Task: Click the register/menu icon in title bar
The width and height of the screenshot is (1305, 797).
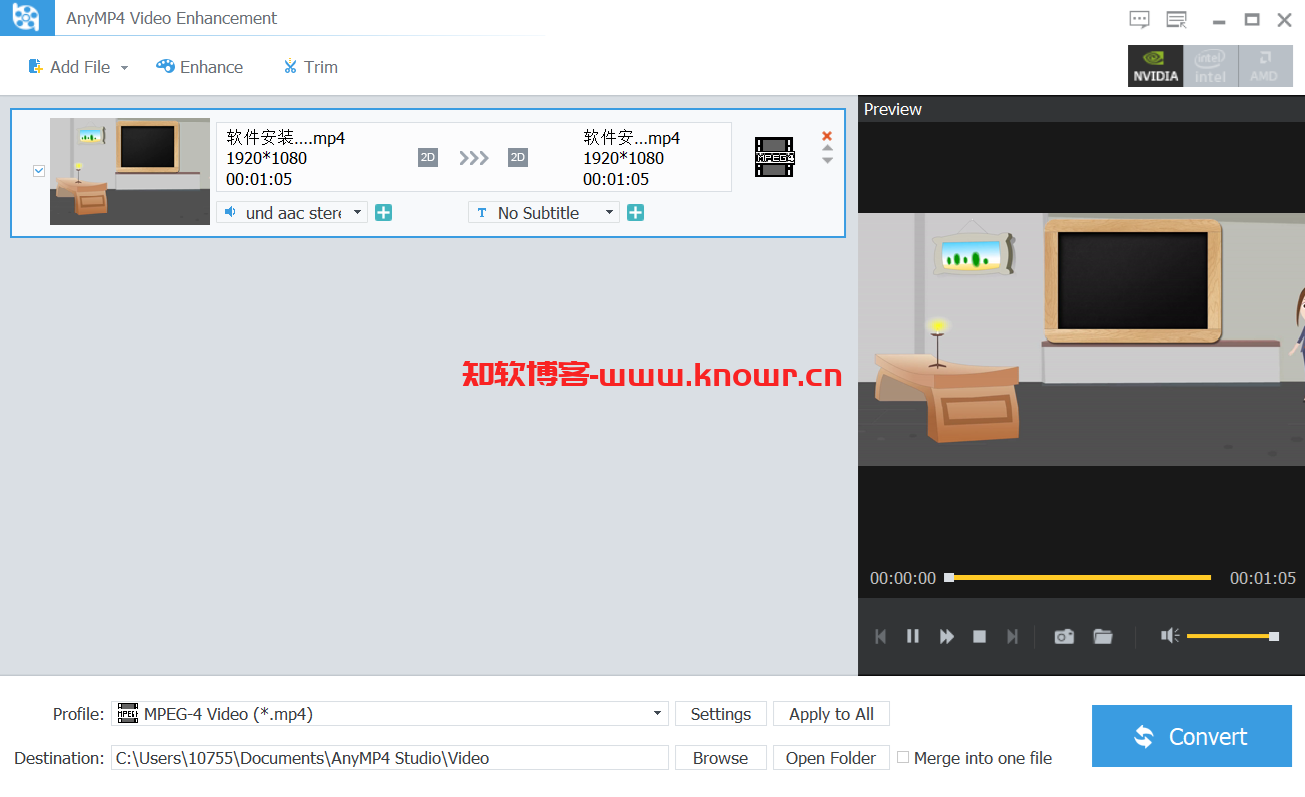Action: coord(1176,19)
